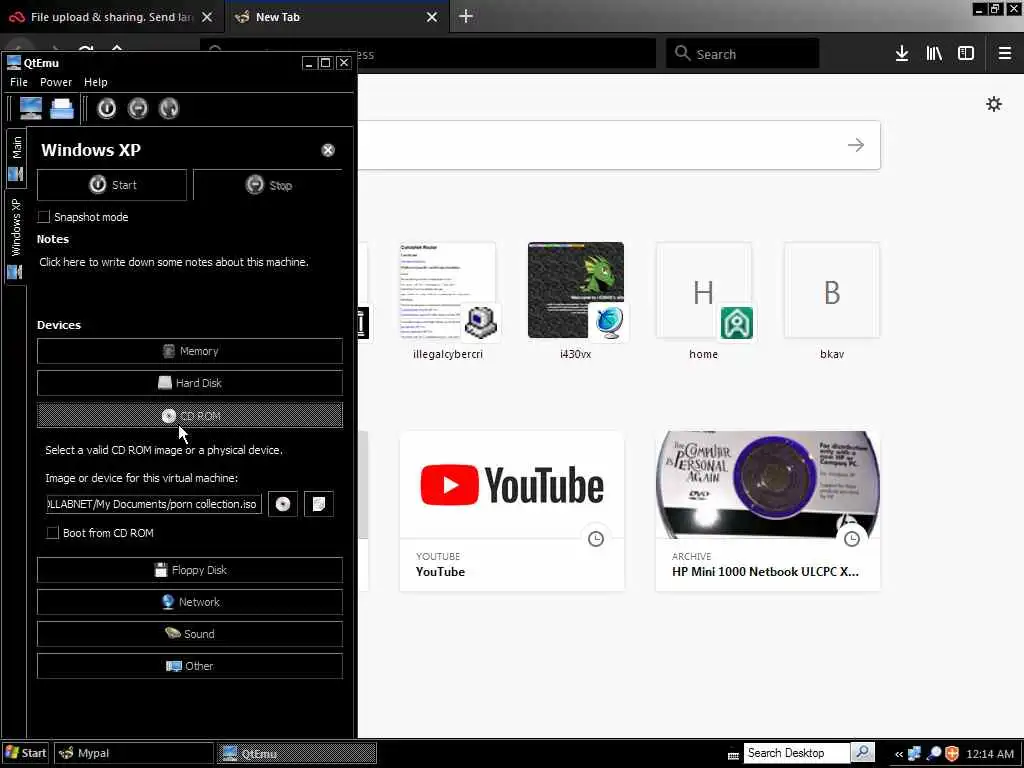This screenshot has height=768, width=1024.
Task: Expand the Floppy Disk device section
Action: [190, 570]
